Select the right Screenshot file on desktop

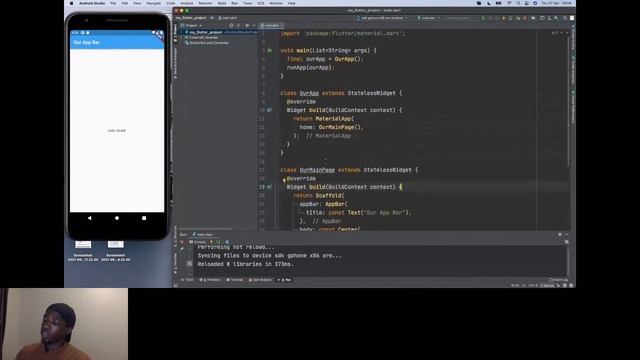point(116,251)
